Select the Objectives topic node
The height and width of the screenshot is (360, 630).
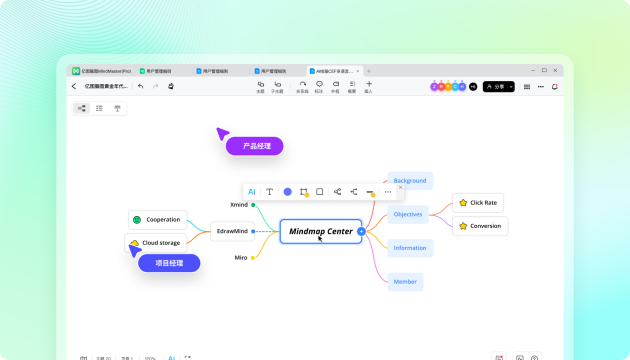coord(408,215)
